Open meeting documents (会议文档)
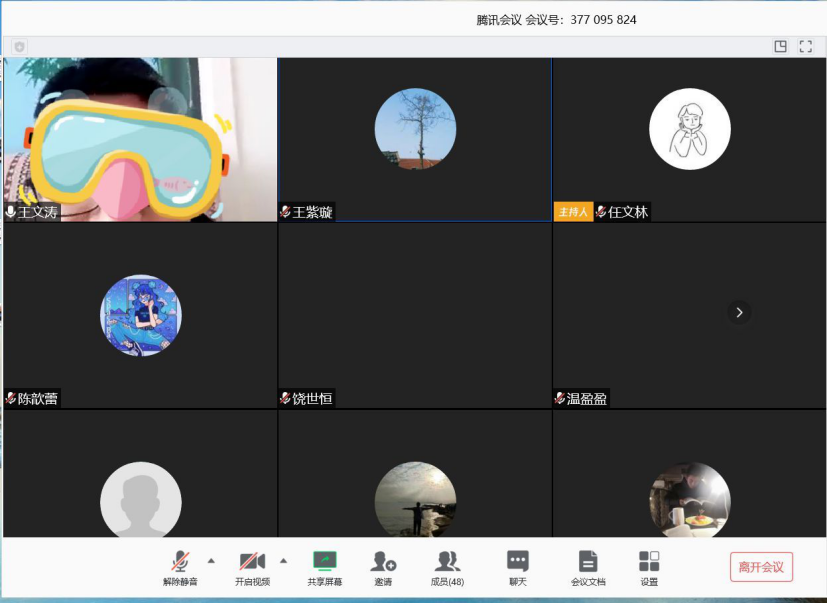 coord(588,563)
